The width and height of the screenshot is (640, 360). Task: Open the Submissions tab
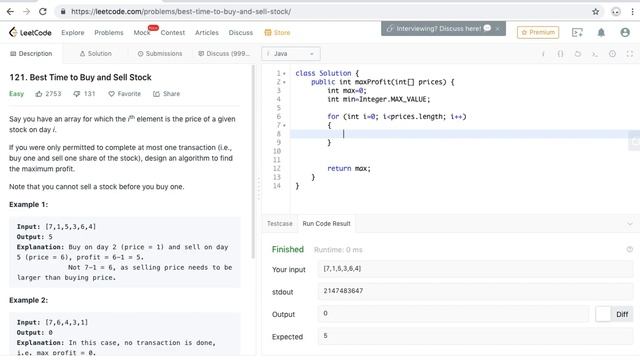tap(160, 53)
